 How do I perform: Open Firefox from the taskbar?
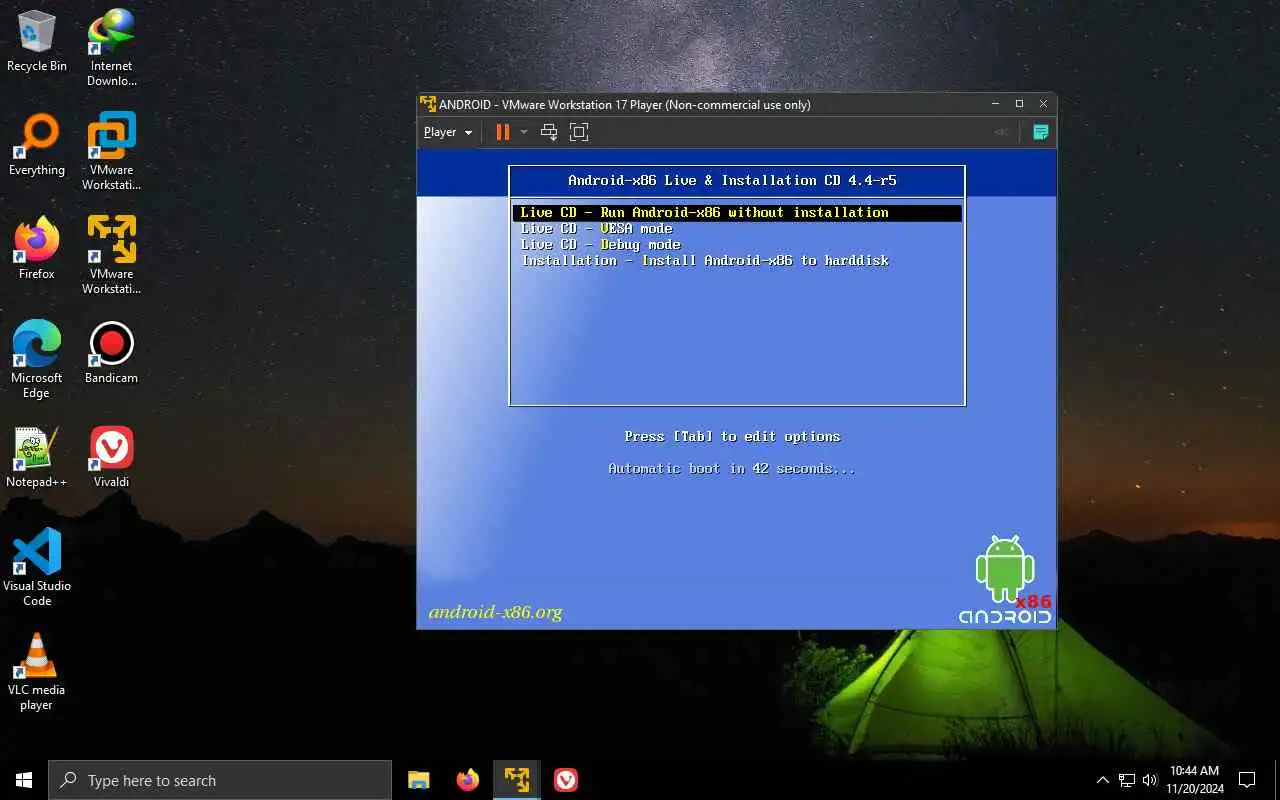click(467, 780)
